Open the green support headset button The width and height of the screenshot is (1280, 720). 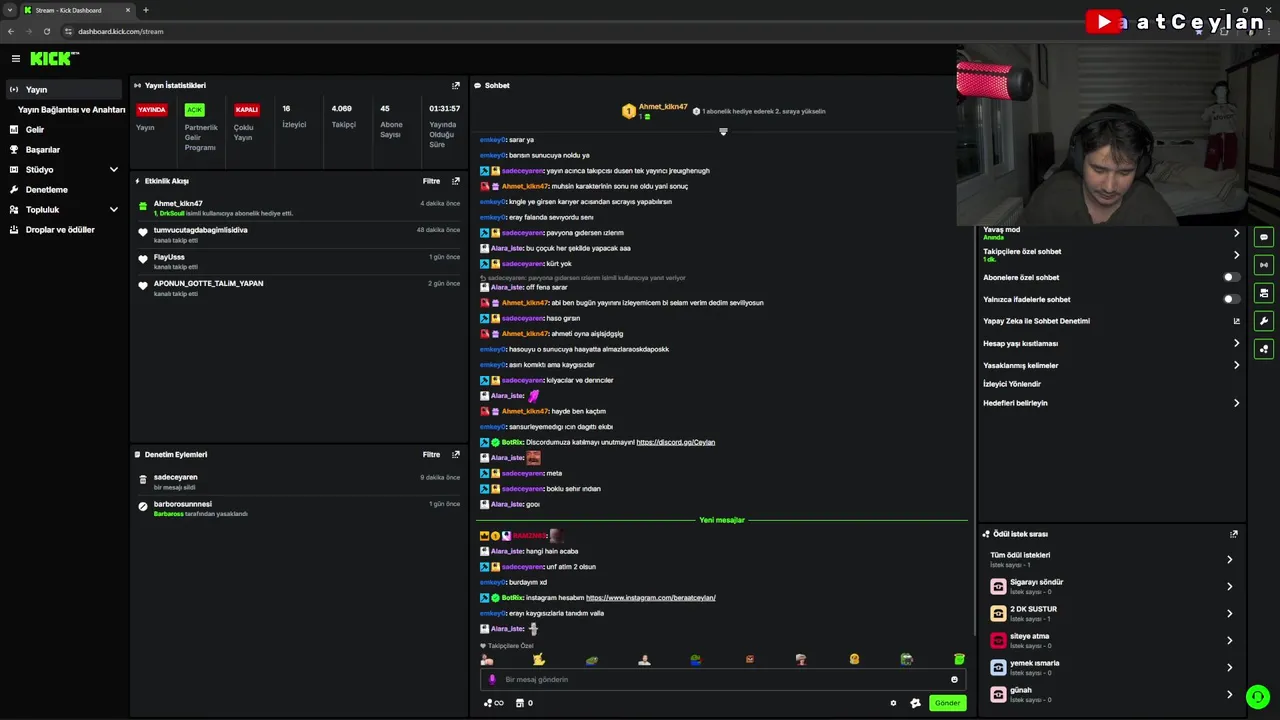click(x=1258, y=696)
